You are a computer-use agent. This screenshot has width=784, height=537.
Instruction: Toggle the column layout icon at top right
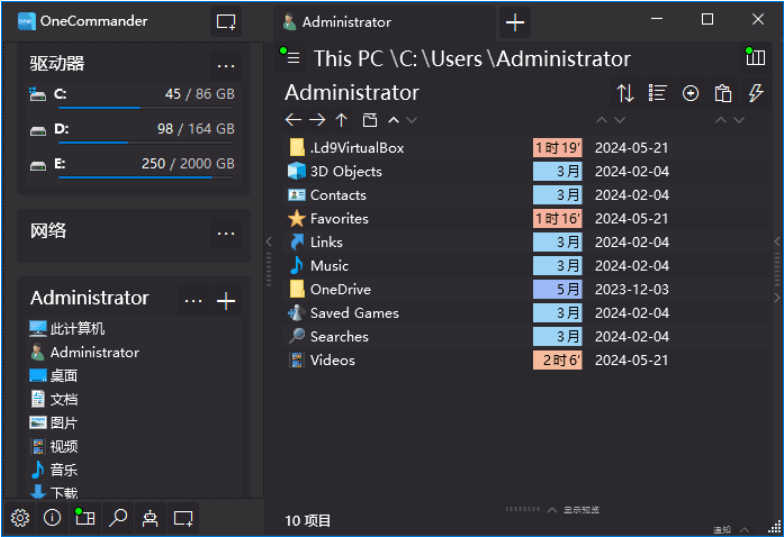[755, 58]
